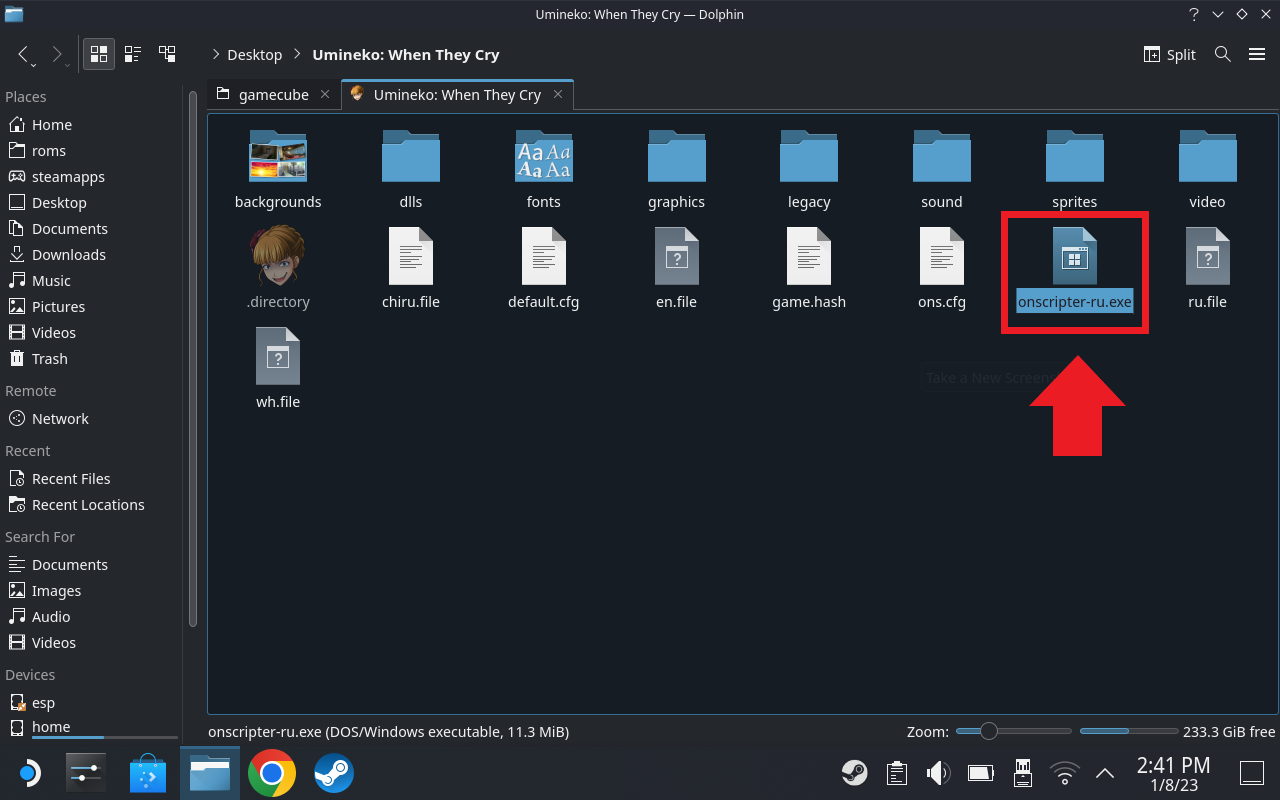Click the Split view button
This screenshot has height=800, width=1280.
point(1169,55)
